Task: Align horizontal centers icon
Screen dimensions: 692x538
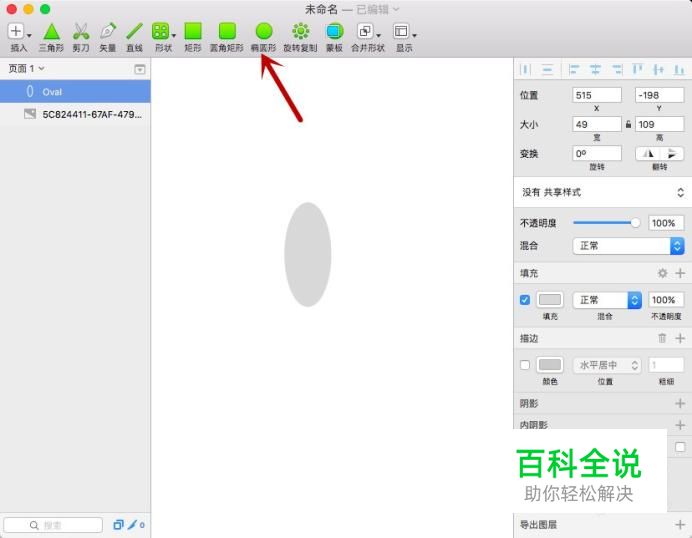Action: click(x=595, y=69)
